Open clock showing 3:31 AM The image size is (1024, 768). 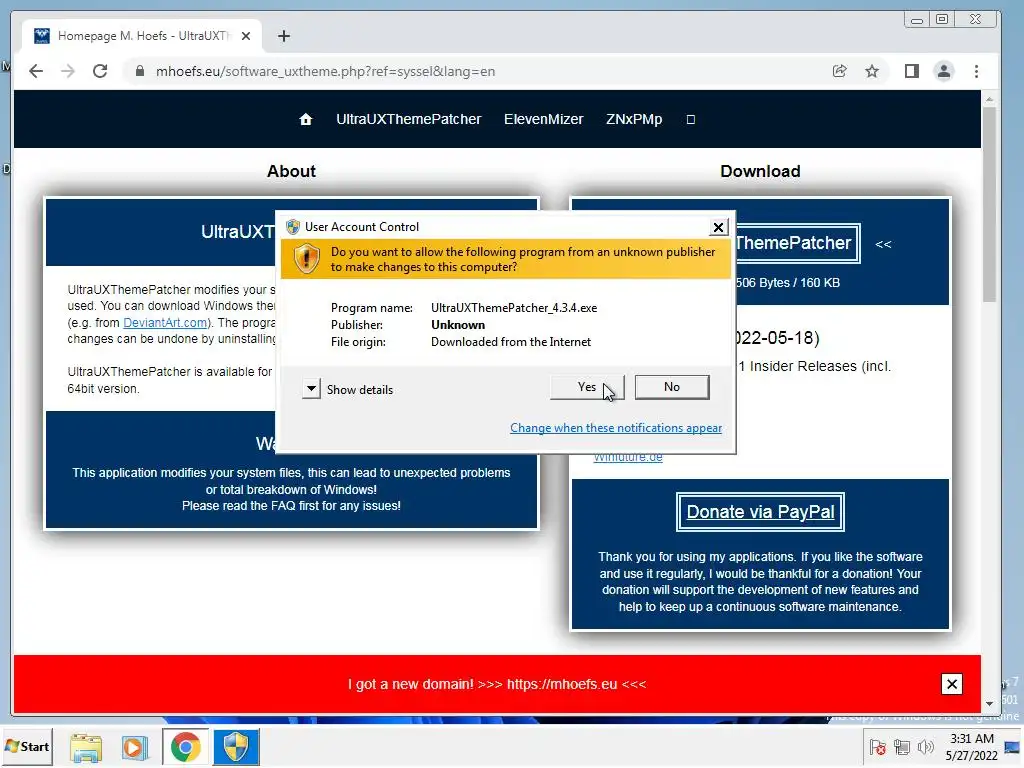[x=972, y=747]
